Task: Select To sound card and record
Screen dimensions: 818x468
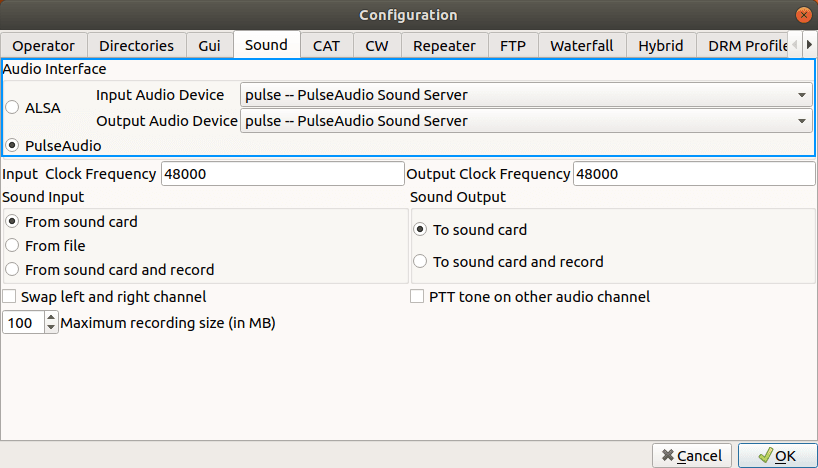Action: coord(420,261)
